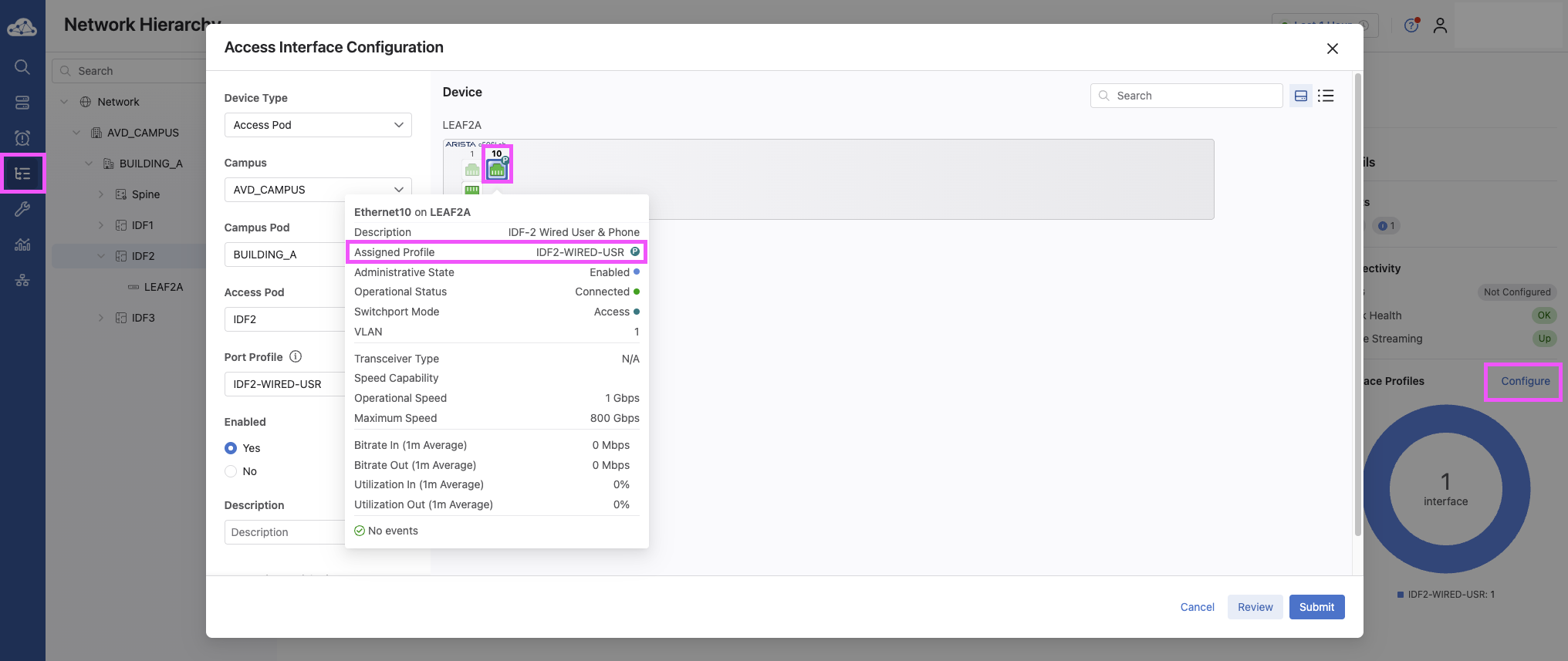
Task: Collapse the Network tree node
Action: click(64, 102)
